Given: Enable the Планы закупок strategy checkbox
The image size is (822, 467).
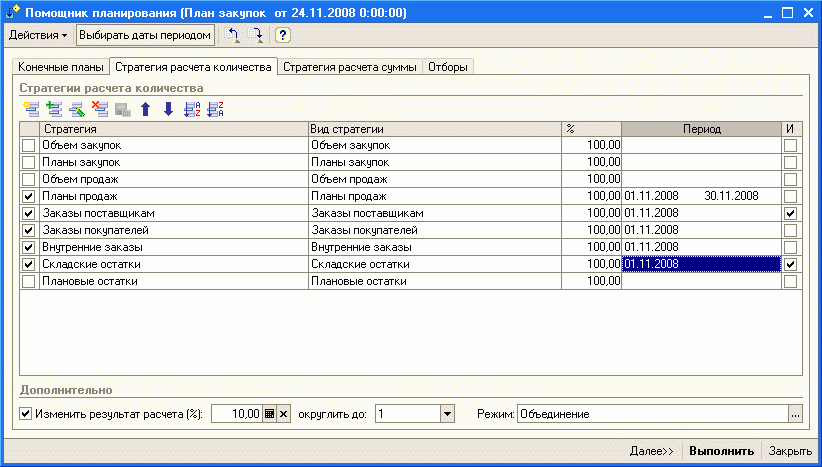Looking at the screenshot, I should [x=28, y=162].
